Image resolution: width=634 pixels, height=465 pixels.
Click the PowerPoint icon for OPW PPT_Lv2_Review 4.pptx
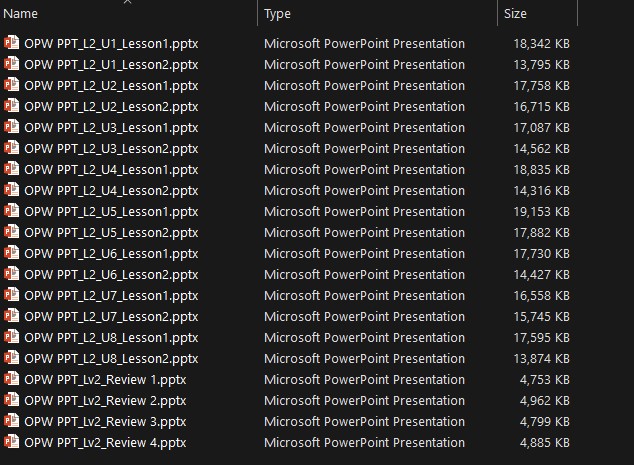click(x=11, y=442)
